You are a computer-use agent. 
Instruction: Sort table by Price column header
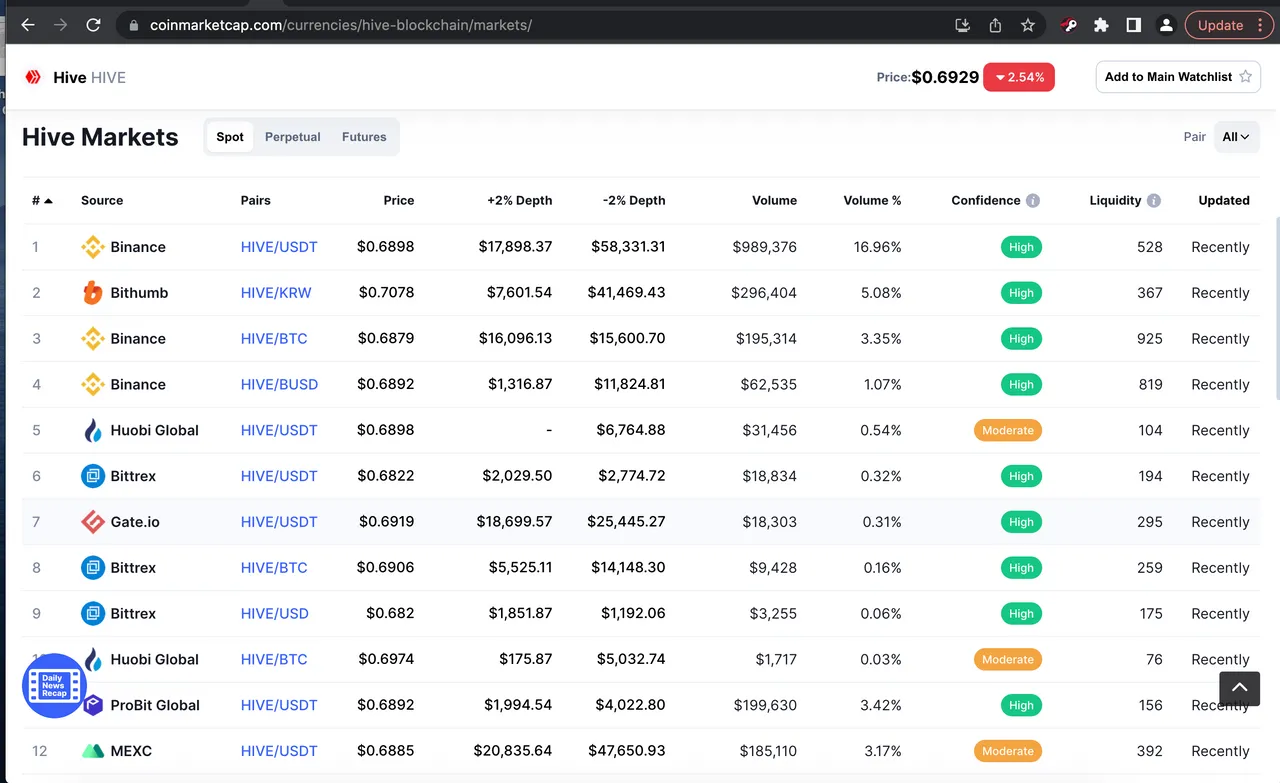pyautogui.click(x=398, y=200)
